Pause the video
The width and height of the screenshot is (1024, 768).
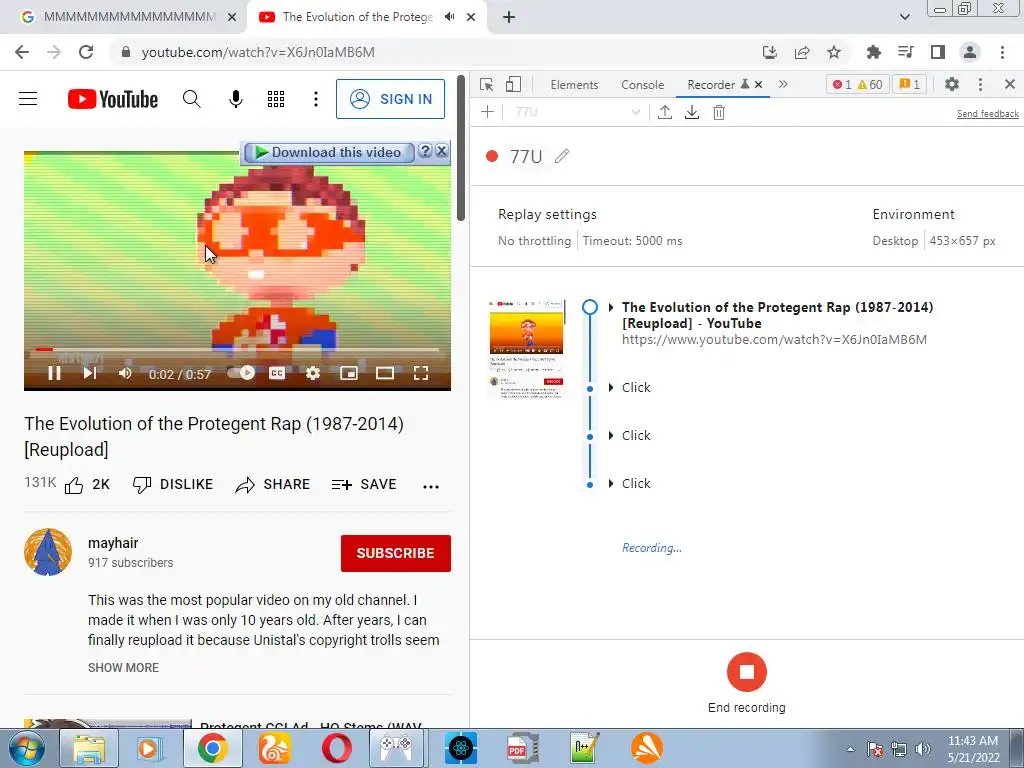pyautogui.click(x=55, y=373)
